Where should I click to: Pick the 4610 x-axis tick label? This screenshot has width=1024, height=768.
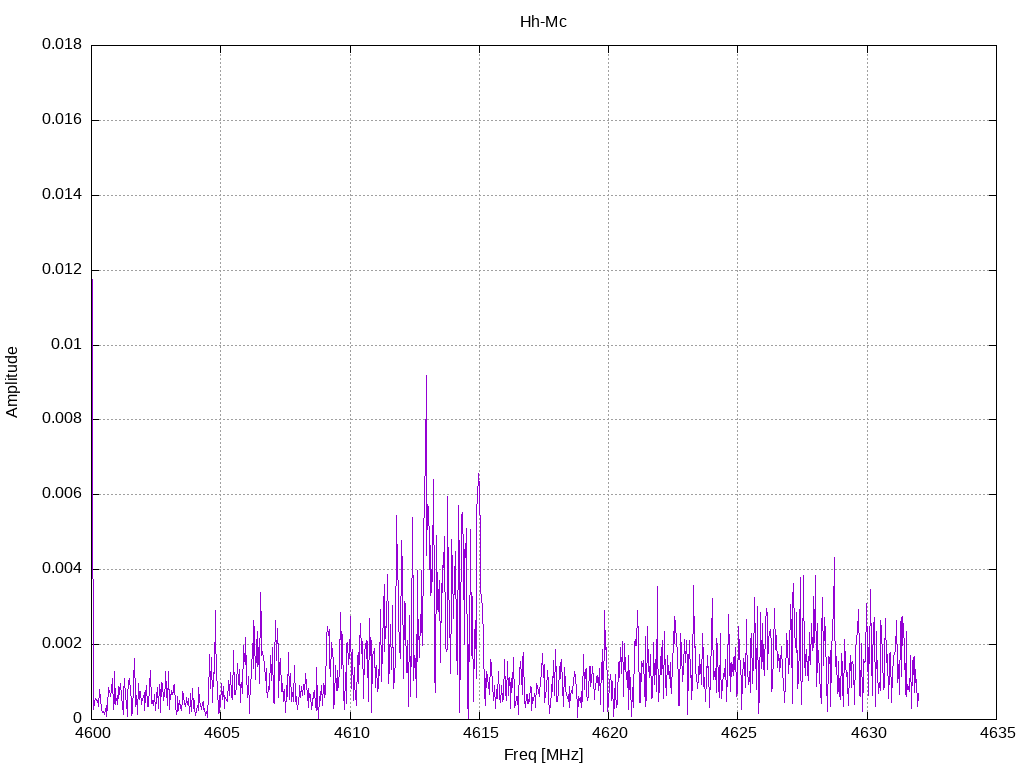coord(350,733)
